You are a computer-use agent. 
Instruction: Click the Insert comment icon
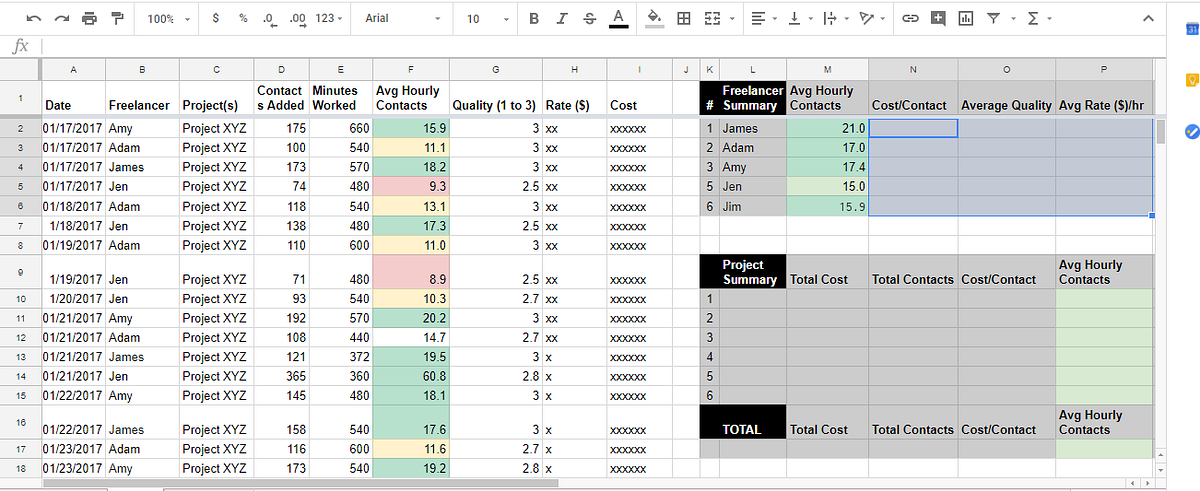tap(938, 19)
